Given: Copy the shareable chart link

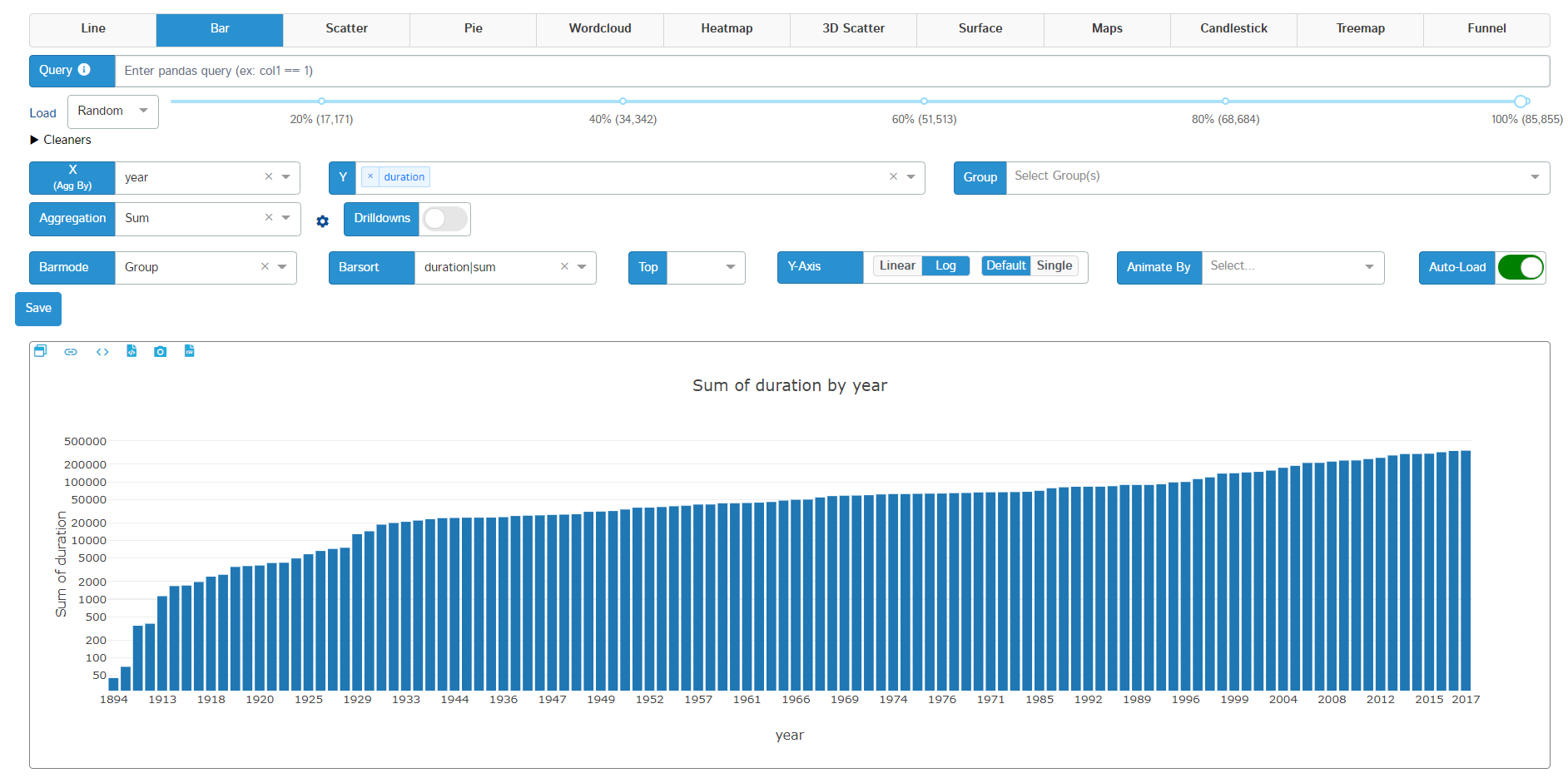Looking at the screenshot, I should click(71, 351).
